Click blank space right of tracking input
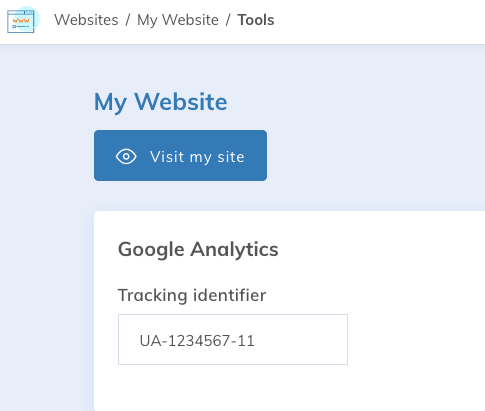Screen dimensions: 485x411 click(417, 339)
